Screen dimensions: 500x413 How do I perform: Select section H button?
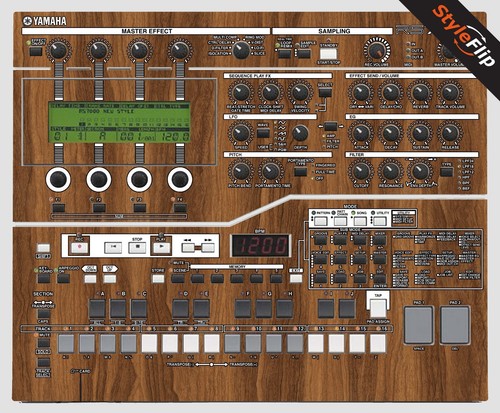pyautogui.click(x=285, y=308)
